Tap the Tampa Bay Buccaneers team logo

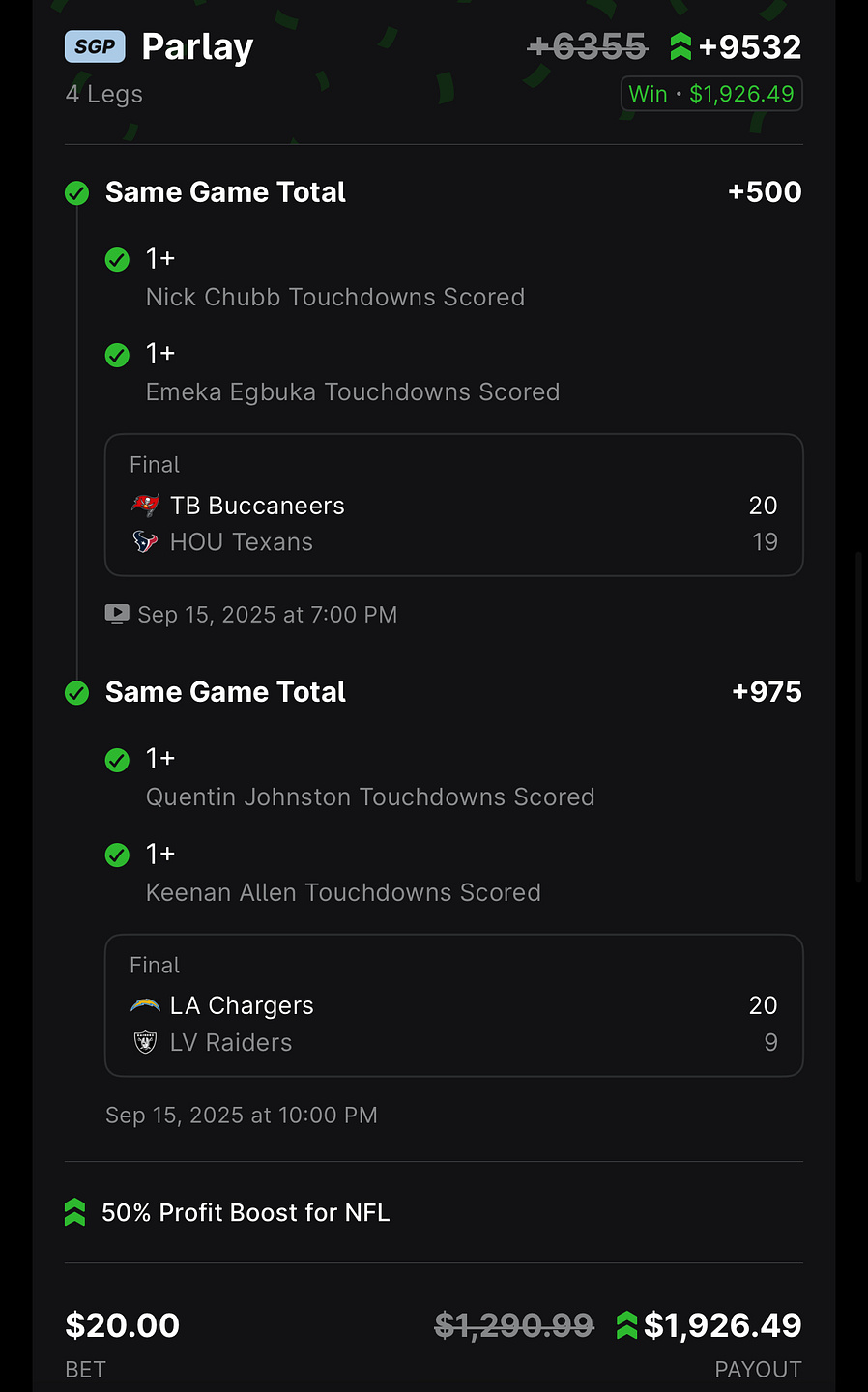click(145, 505)
